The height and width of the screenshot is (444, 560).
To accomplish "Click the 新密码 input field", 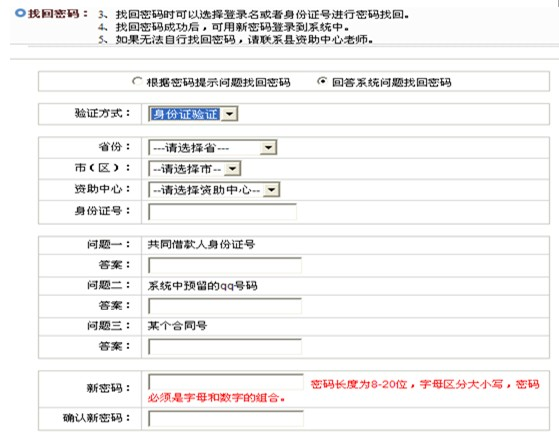I will pyautogui.click(x=226, y=381).
